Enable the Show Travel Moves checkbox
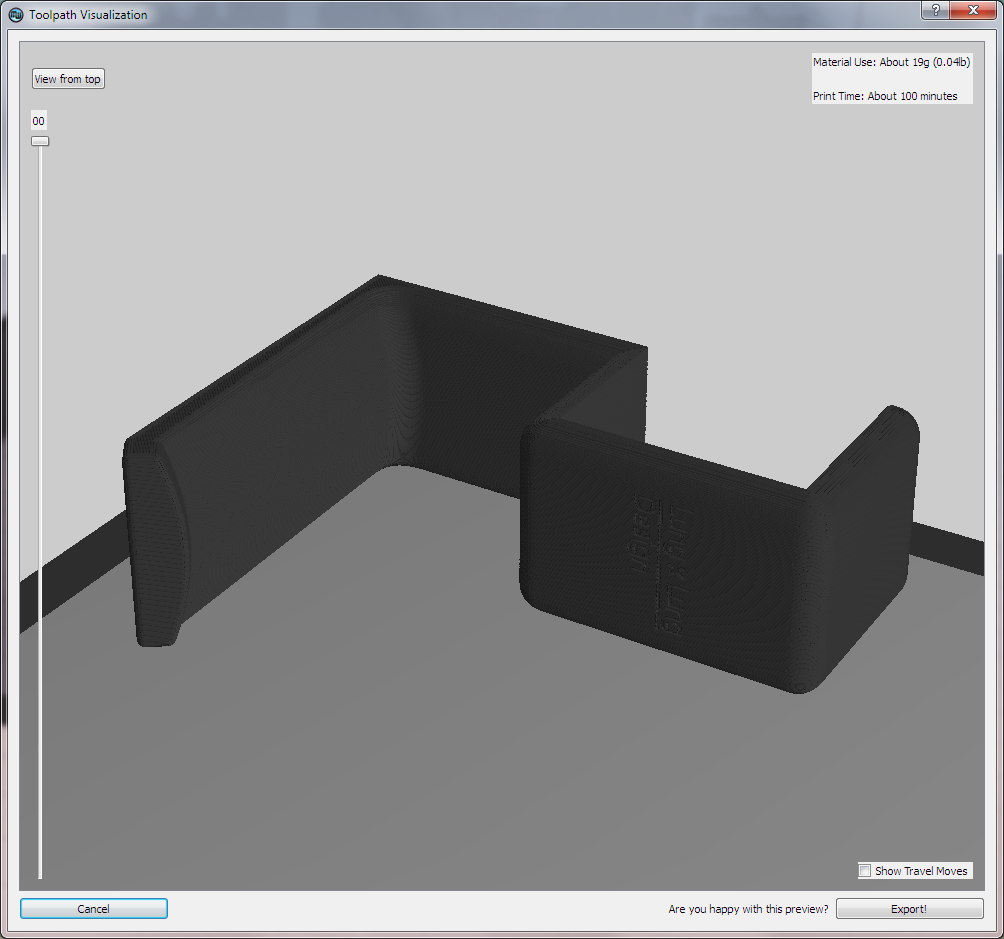The width and height of the screenshot is (1004, 939). point(864,870)
